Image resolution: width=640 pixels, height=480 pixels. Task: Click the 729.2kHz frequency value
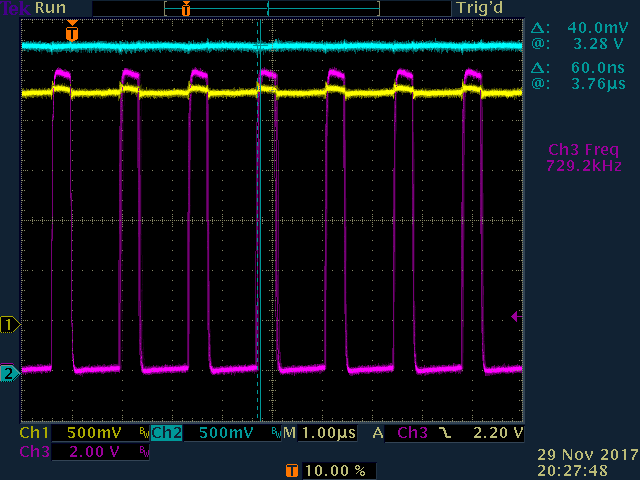(584, 166)
